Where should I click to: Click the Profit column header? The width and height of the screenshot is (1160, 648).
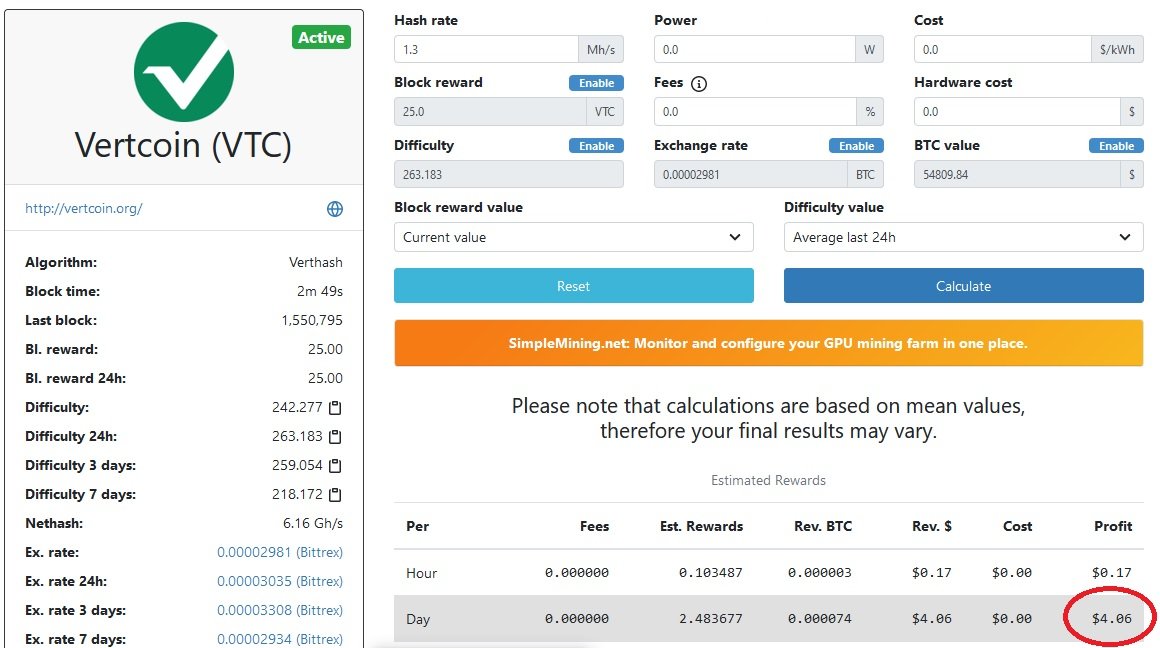tap(1113, 526)
